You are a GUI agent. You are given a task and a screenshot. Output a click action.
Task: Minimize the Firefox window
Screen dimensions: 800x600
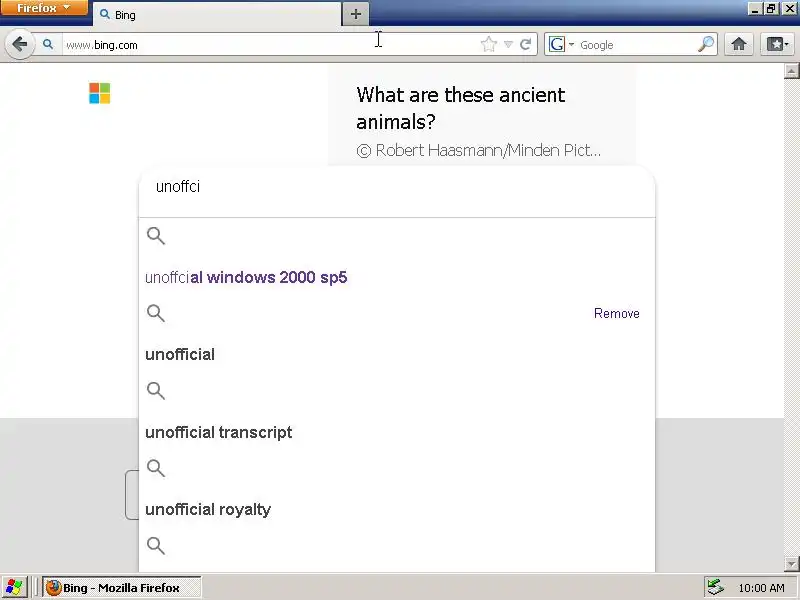[756, 8]
